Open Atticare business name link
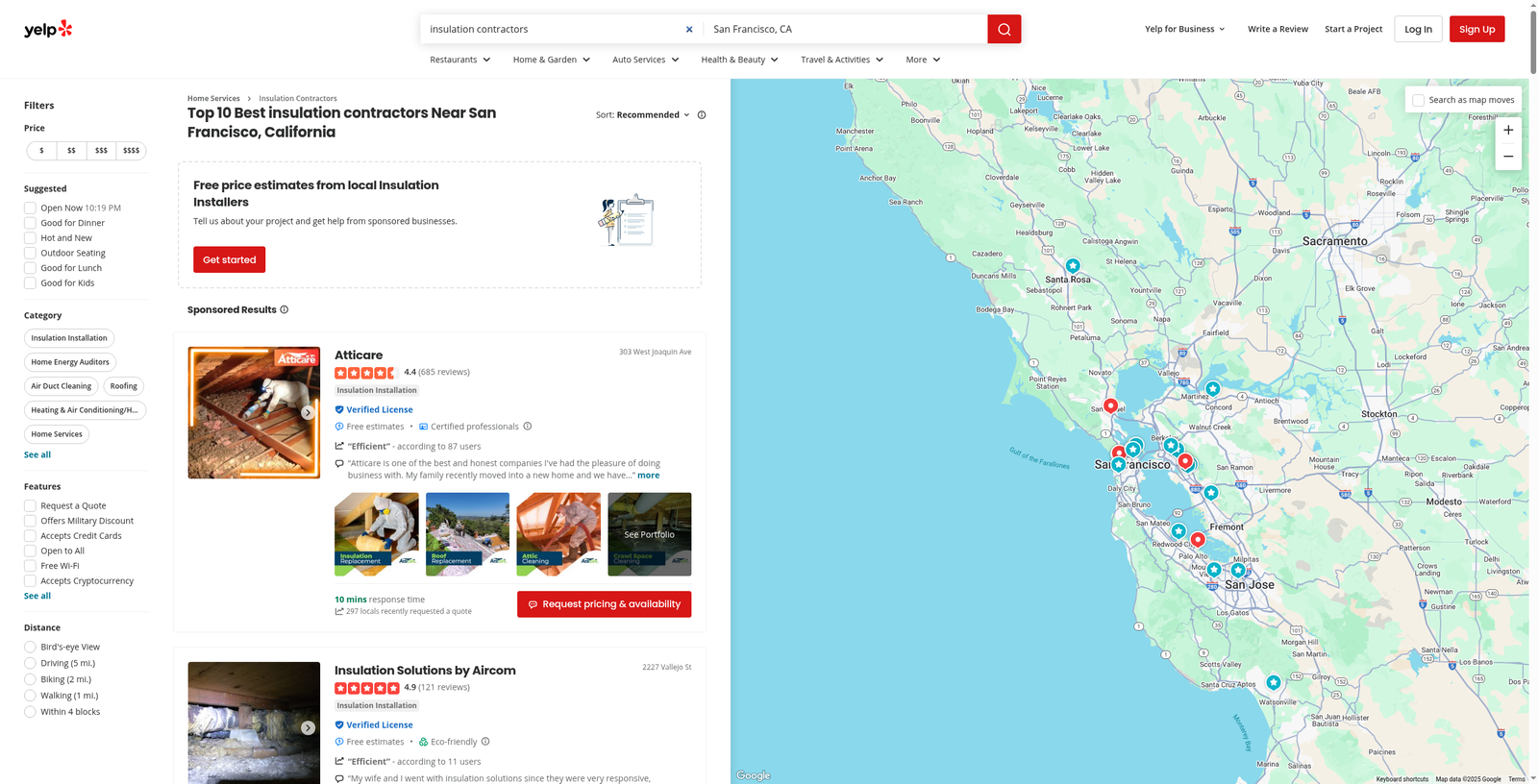1538x784 pixels. (359, 355)
